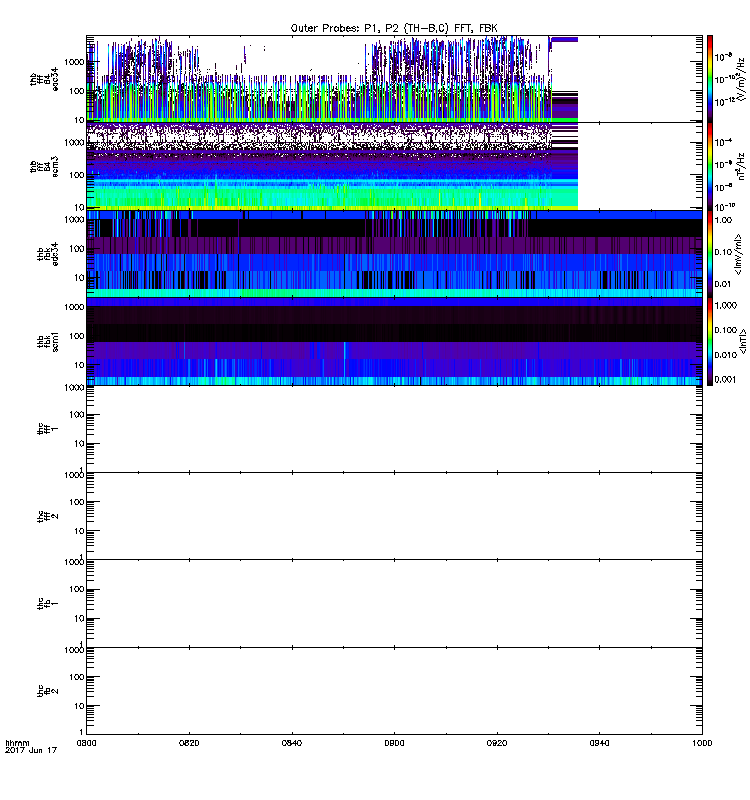Click inside the thb fbk edc34 spectrogram panel
This screenshot has height=800, width=750.
click(x=394, y=254)
